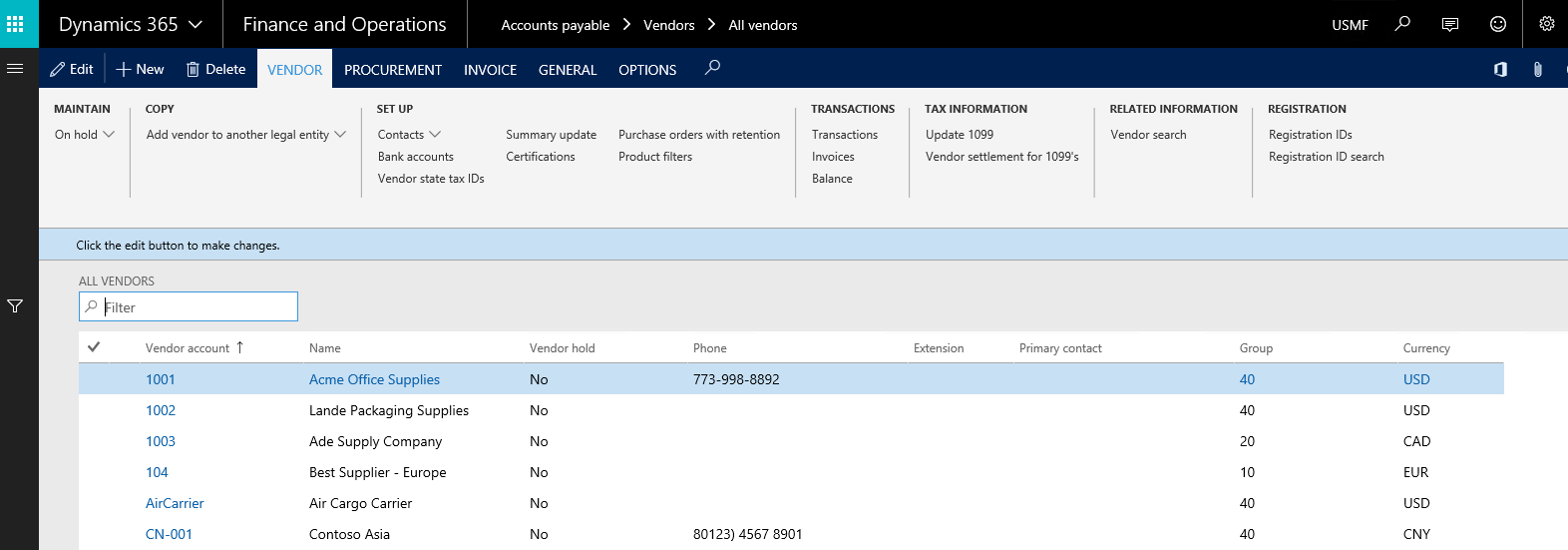
Task: Open the Group column header
Action: (1257, 348)
